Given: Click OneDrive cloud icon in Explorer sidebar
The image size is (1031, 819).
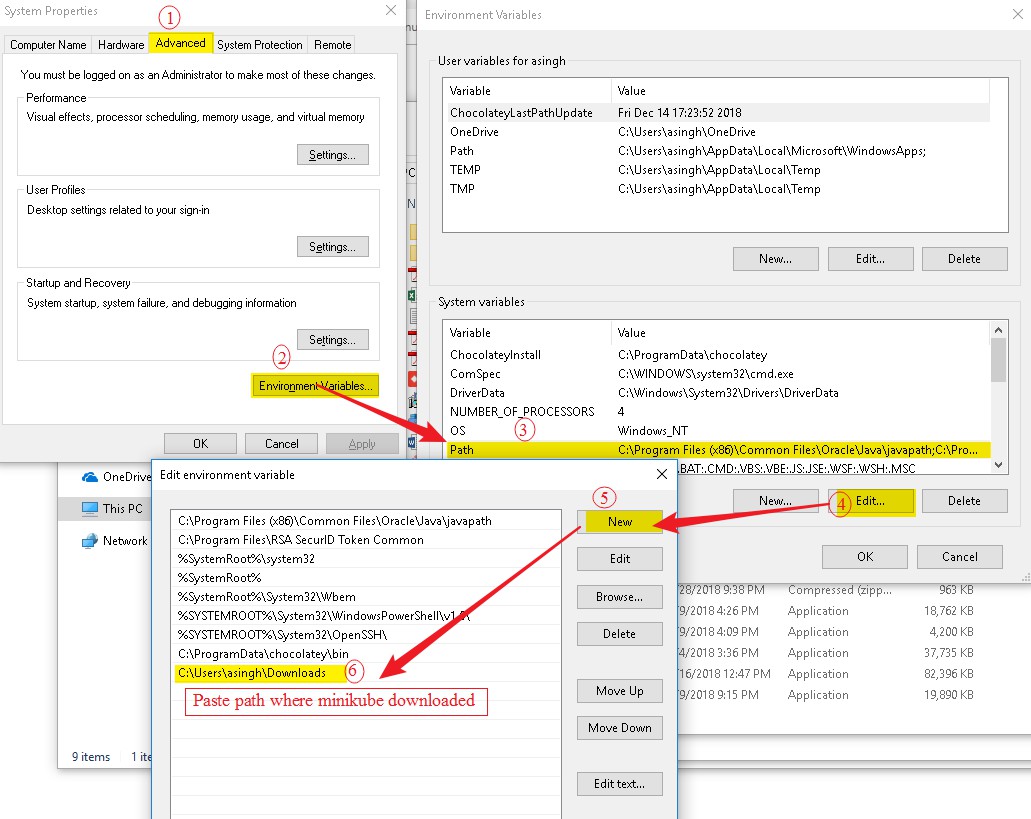Looking at the screenshot, I should click(x=89, y=477).
